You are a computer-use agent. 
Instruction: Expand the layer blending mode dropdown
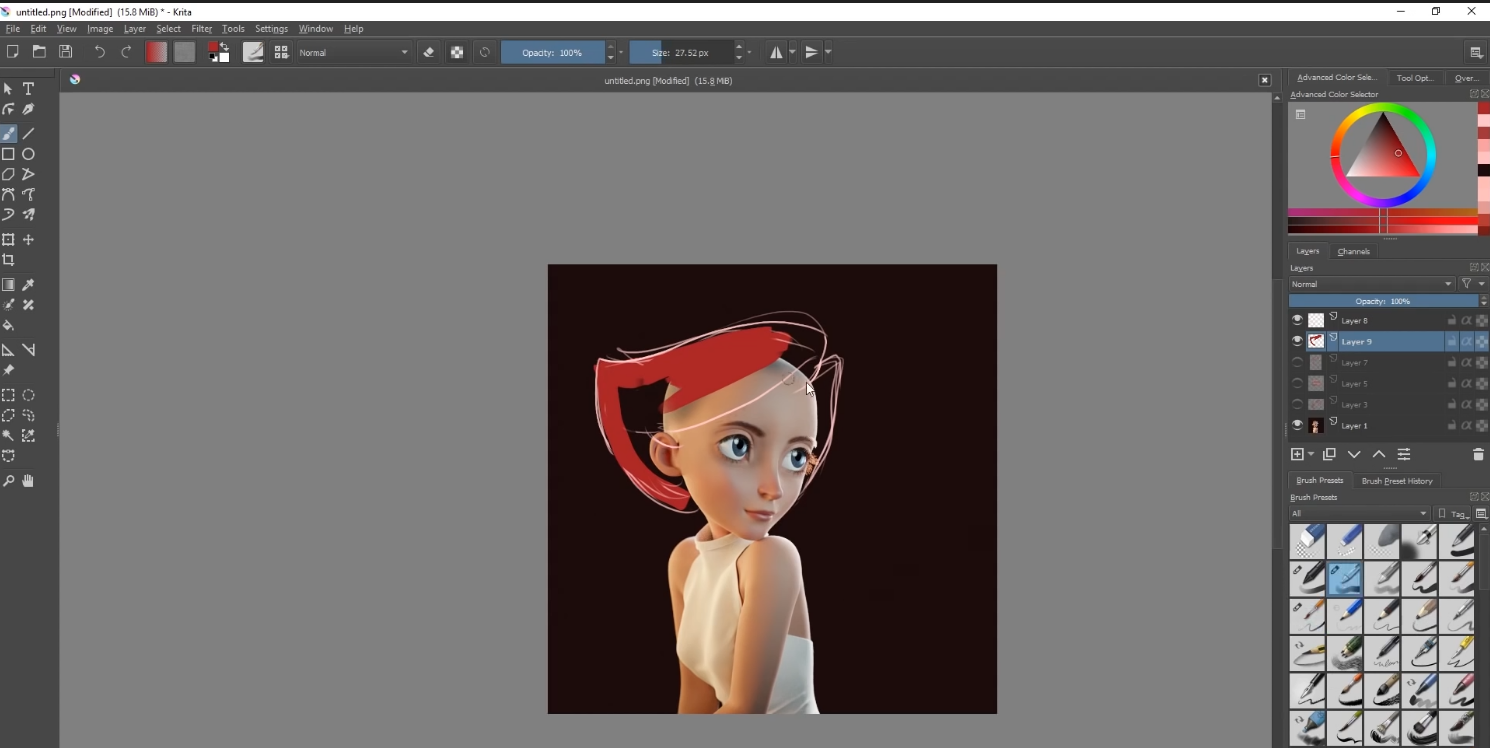(x=1371, y=284)
